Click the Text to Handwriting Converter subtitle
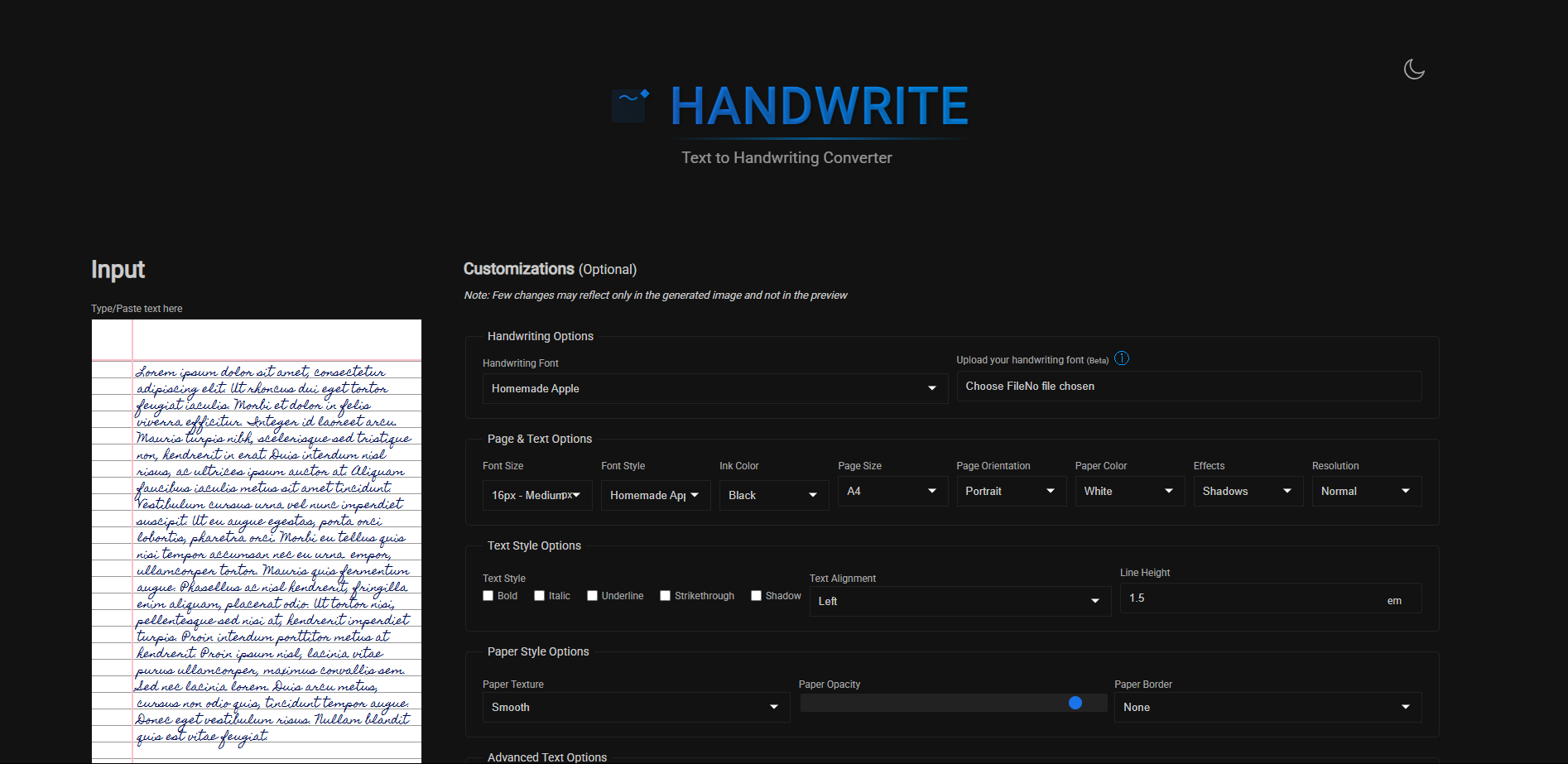This screenshot has width=1568, height=764. pyautogui.click(x=786, y=157)
